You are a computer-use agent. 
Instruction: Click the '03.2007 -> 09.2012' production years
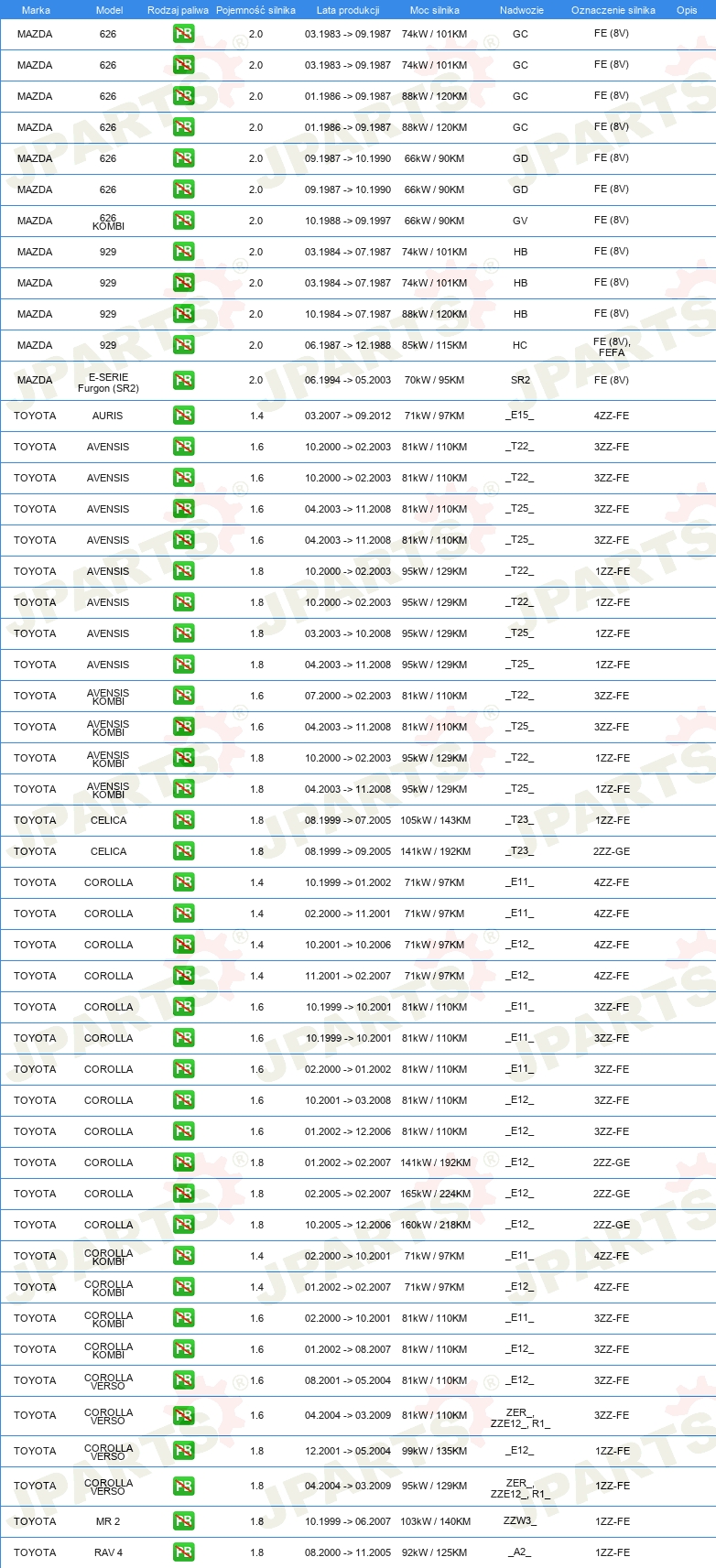[348, 416]
